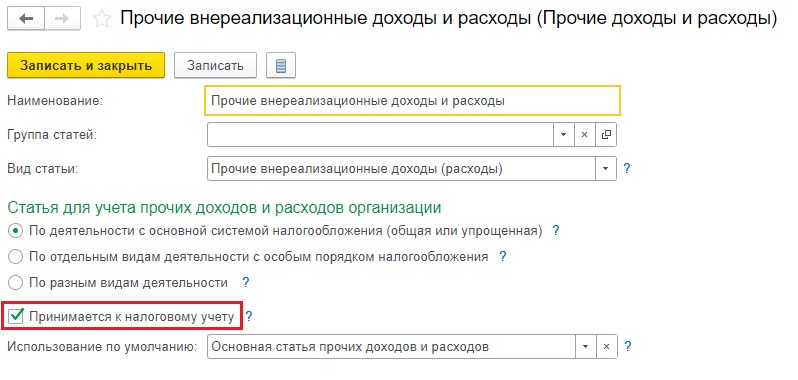Viewport: 798px width, 380px height.
Task: Show help for По разным видам деятельности
Action: click(x=245, y=282)
